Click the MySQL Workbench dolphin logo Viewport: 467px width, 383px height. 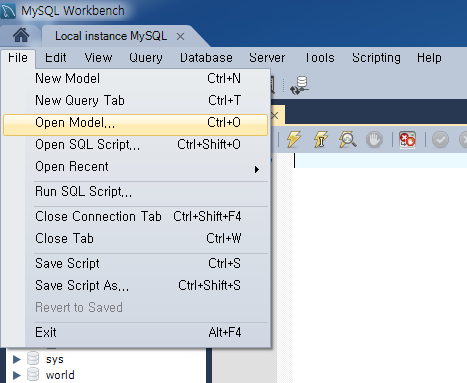(x=8, y=11)
